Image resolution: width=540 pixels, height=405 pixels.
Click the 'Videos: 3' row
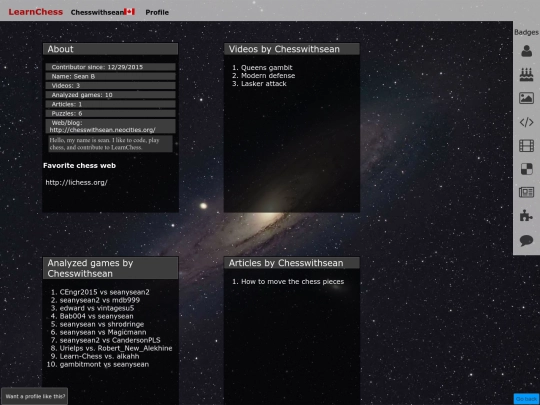[111, 86]
